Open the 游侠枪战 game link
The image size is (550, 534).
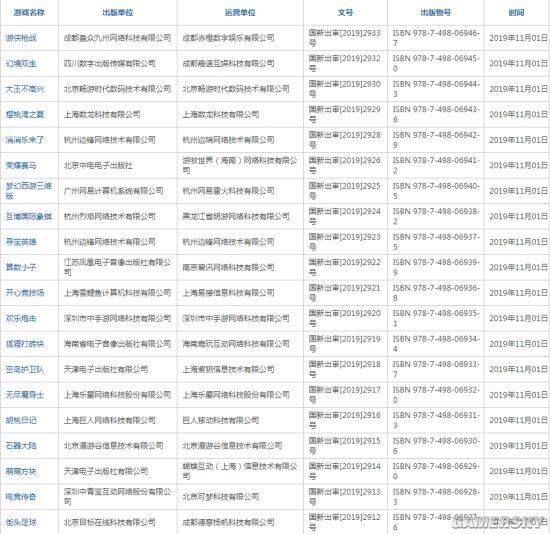coord(21,38)
